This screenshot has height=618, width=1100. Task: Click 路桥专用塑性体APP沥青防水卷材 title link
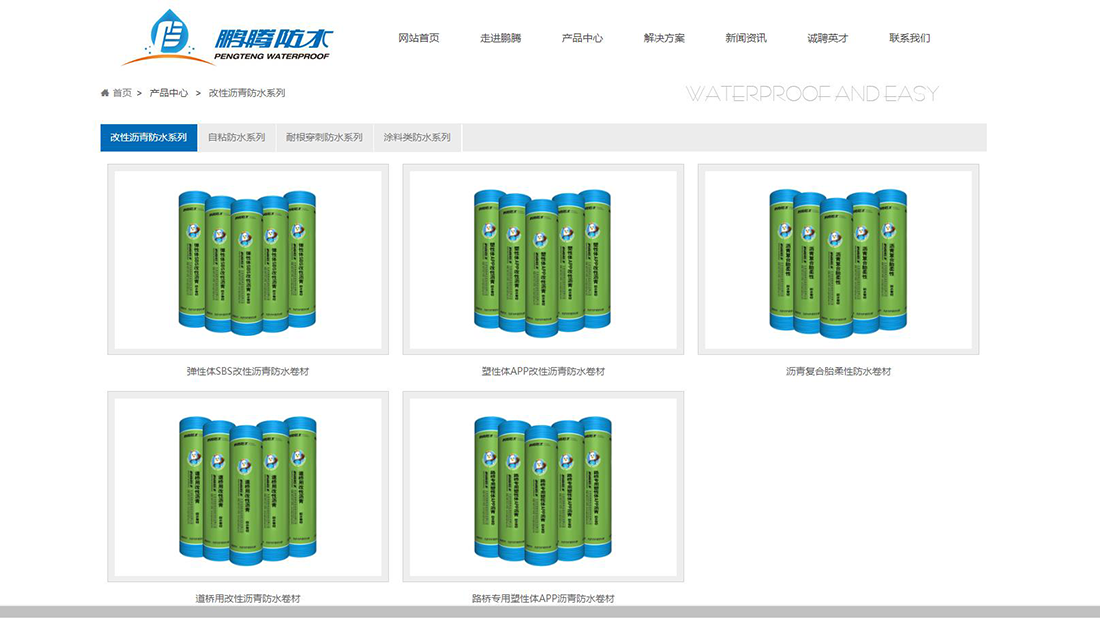(543, 599)
